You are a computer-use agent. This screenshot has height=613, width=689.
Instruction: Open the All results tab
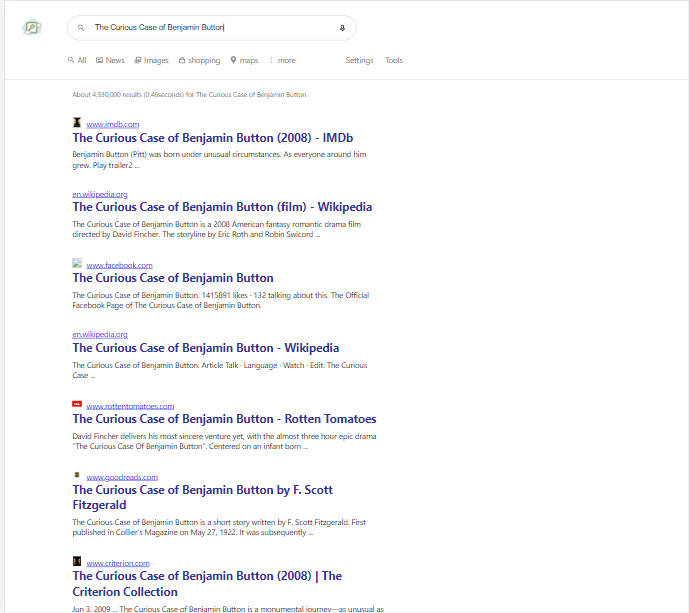point(77,60)
